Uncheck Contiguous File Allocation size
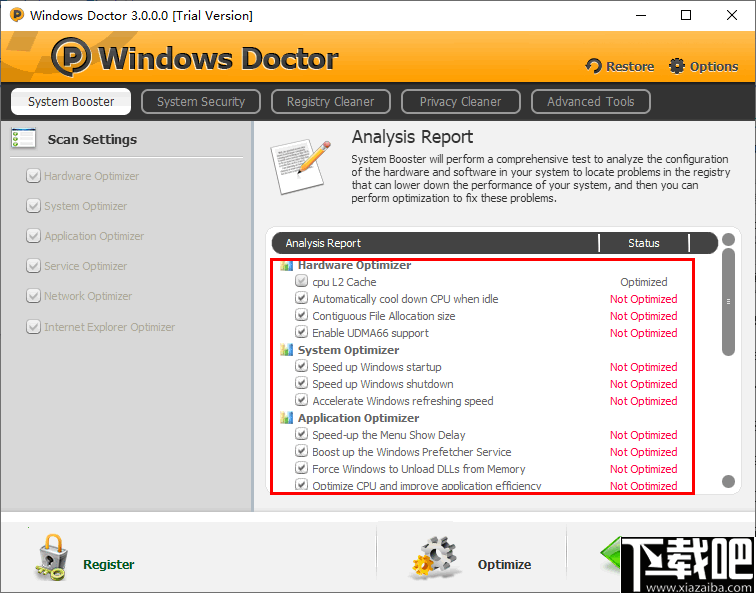Viewport: 756px width, 593px height. (301, 315)
